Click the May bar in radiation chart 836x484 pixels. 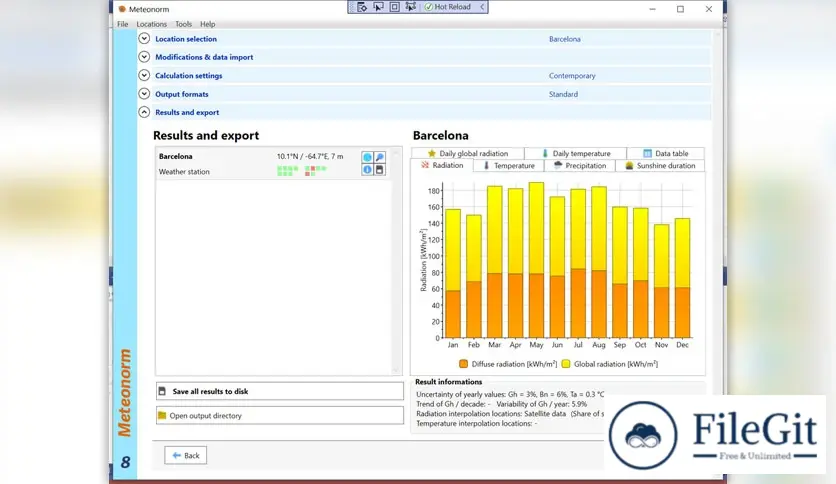[536, 260]
